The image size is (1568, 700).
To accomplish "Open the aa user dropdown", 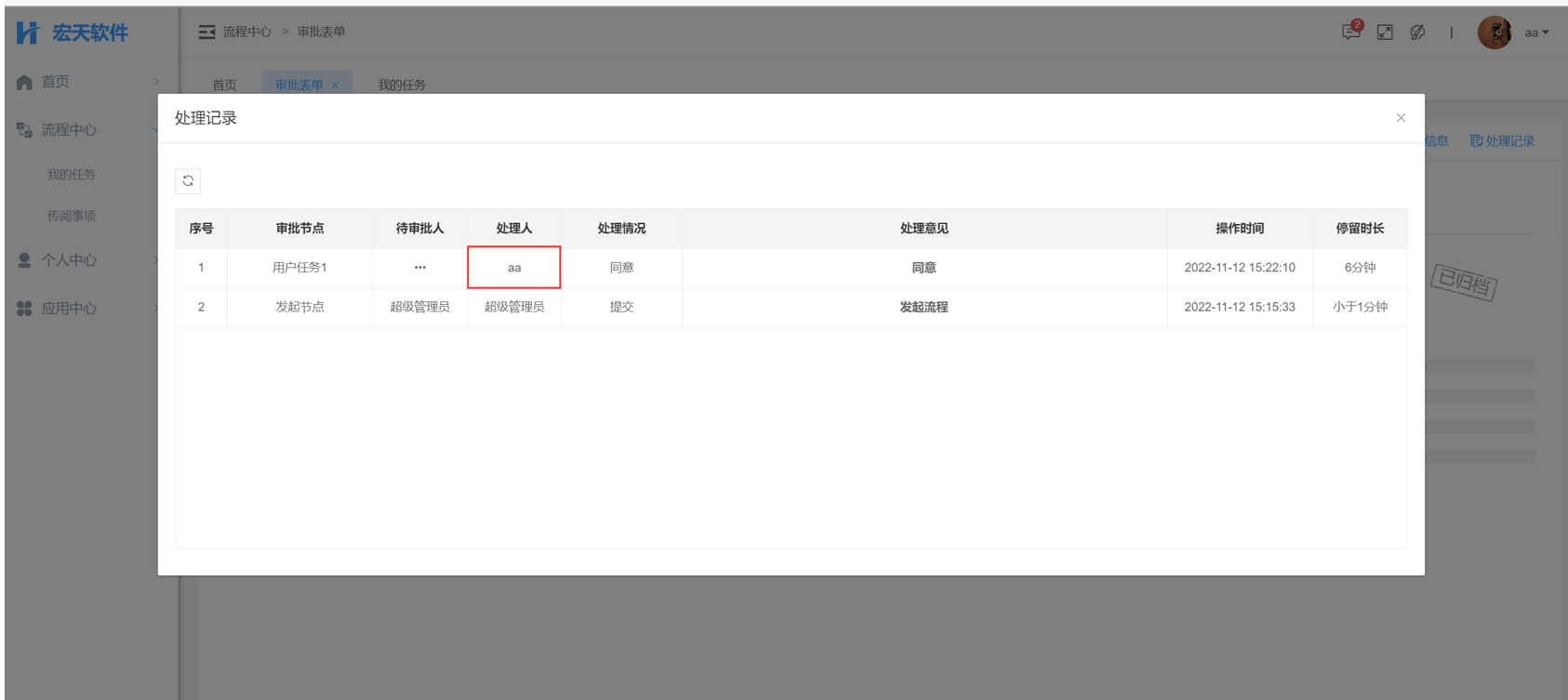I will (x=1536, y=33).
